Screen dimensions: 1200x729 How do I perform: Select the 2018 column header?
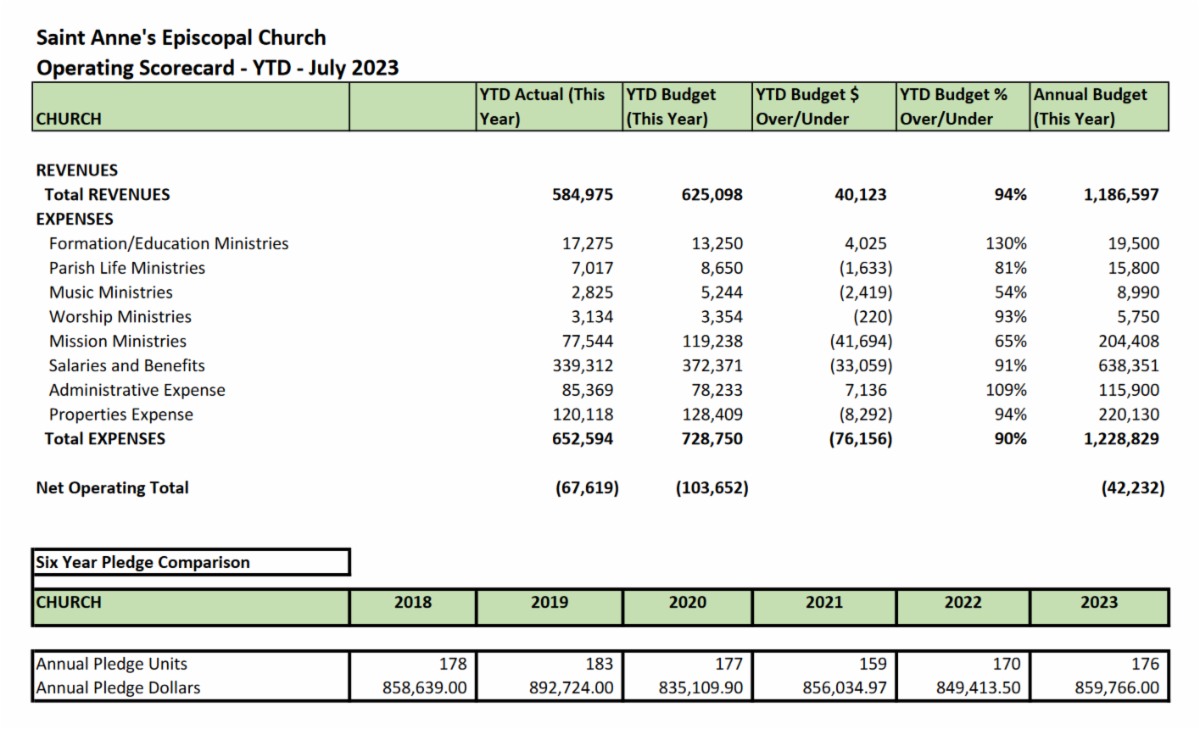tap(413, 603)
